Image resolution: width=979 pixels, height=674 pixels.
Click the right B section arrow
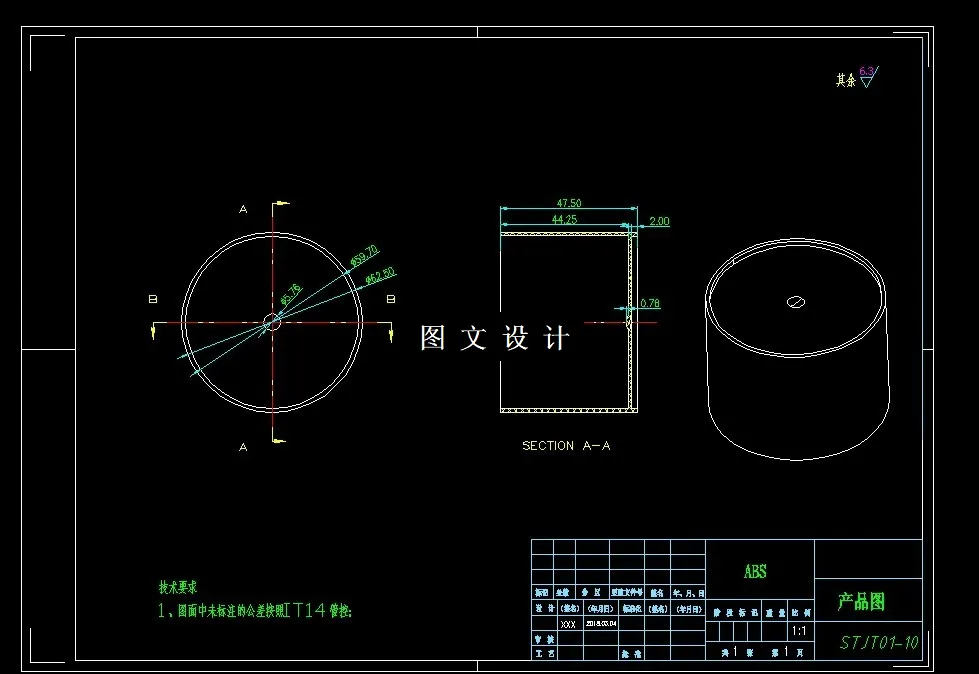coord(391,333)
